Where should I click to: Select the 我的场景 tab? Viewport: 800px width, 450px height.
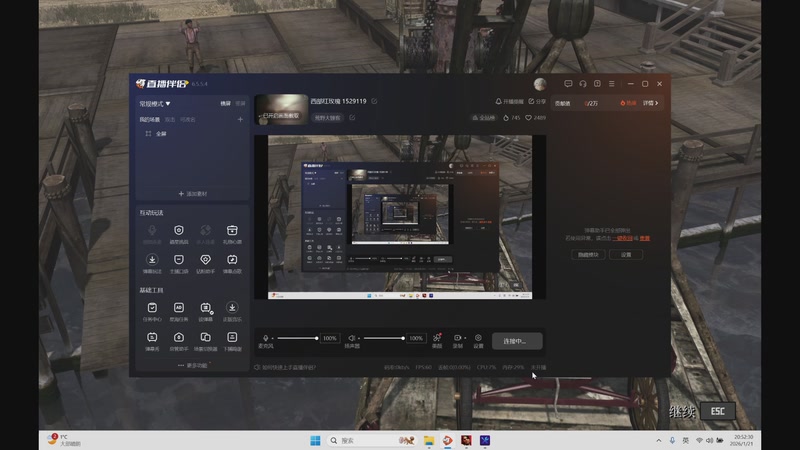click(149, 119)
